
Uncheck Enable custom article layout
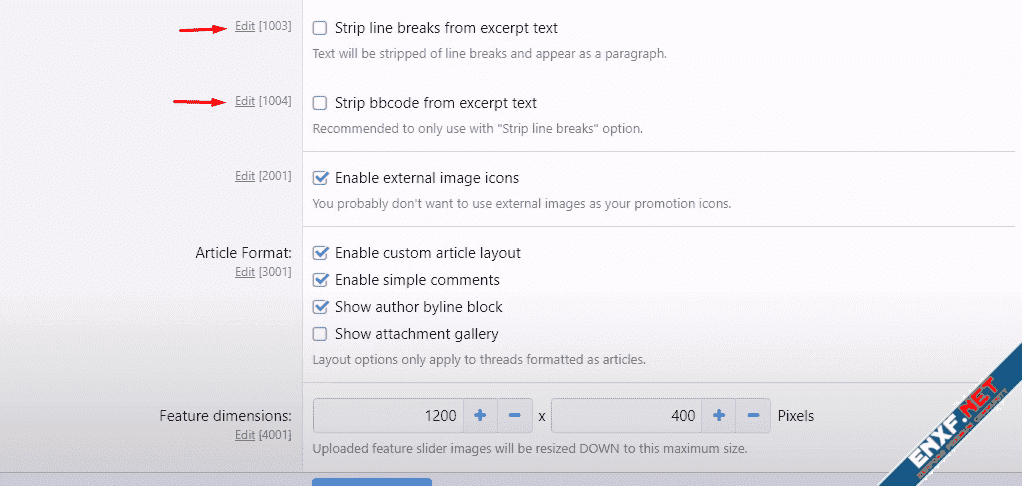click(320, 253)
